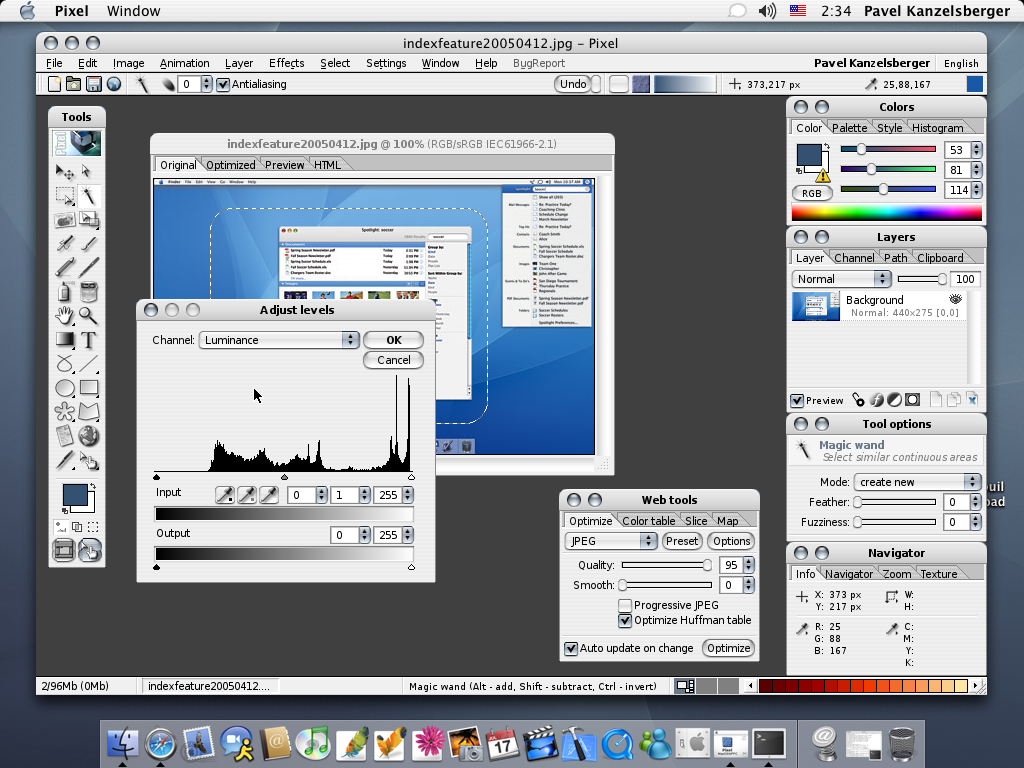Click the rainbow color spectrum bar

[x=886, y=212]
